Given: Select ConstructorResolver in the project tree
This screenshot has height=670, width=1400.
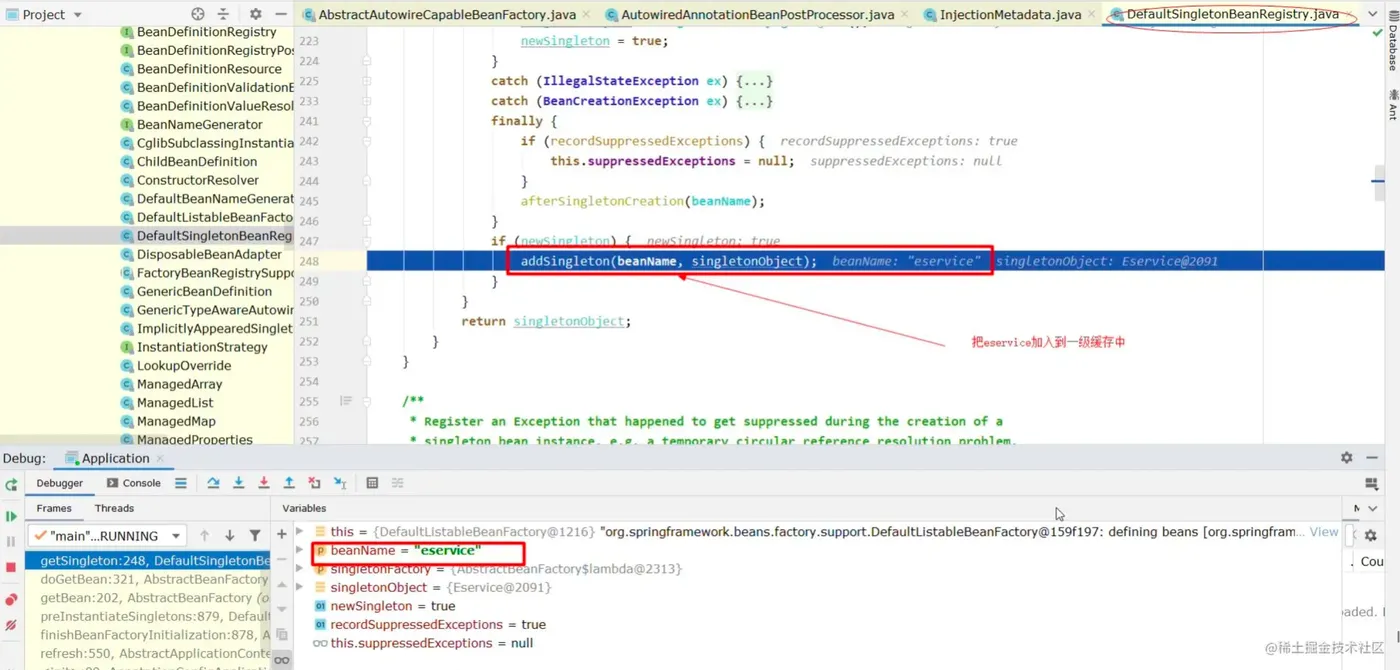Looking at the screenshot, I should (198, 180).
